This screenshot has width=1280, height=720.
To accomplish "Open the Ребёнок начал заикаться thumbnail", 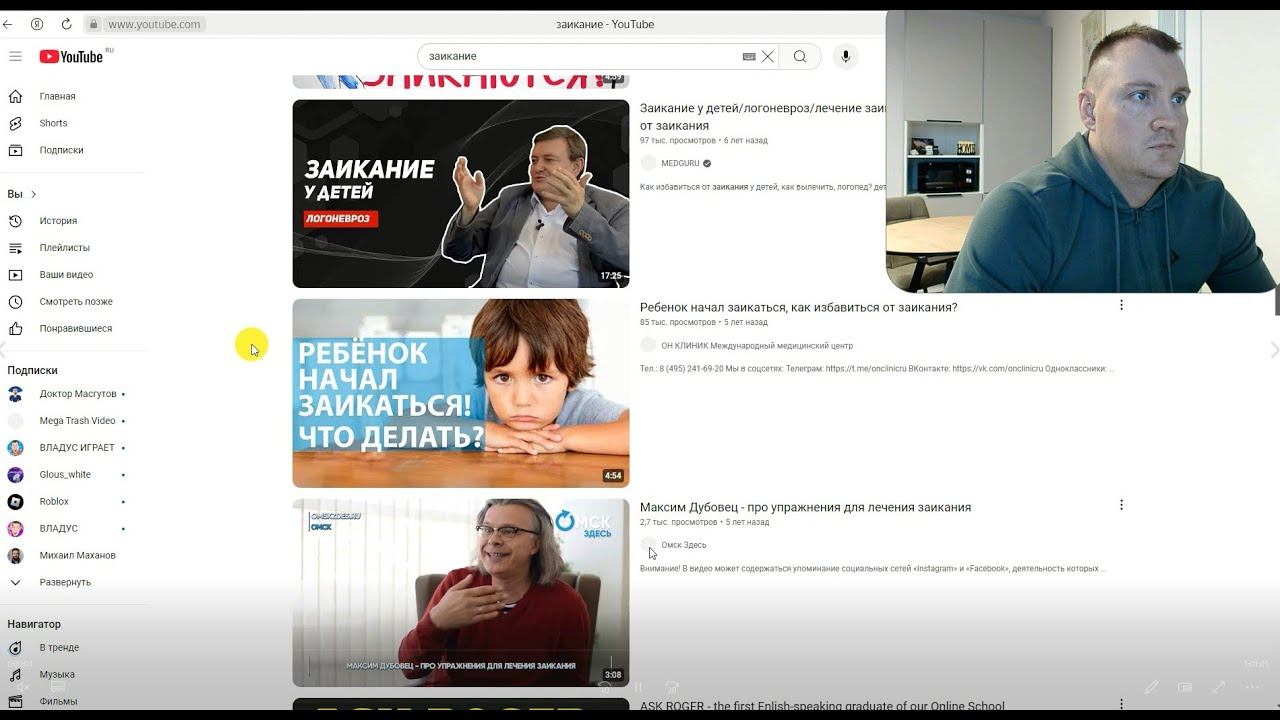I will click(461, 393).
